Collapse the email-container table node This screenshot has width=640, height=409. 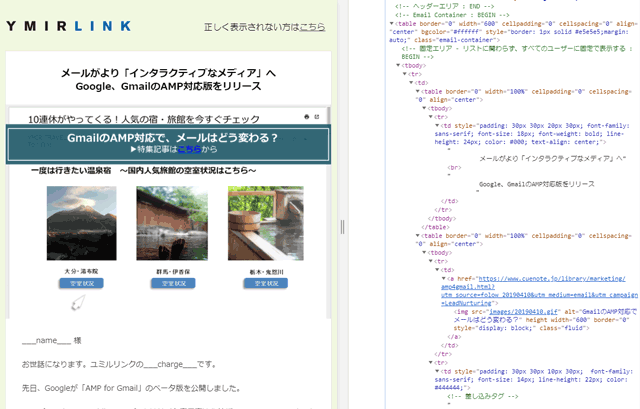pyautogui.click(x=392, y=24)
